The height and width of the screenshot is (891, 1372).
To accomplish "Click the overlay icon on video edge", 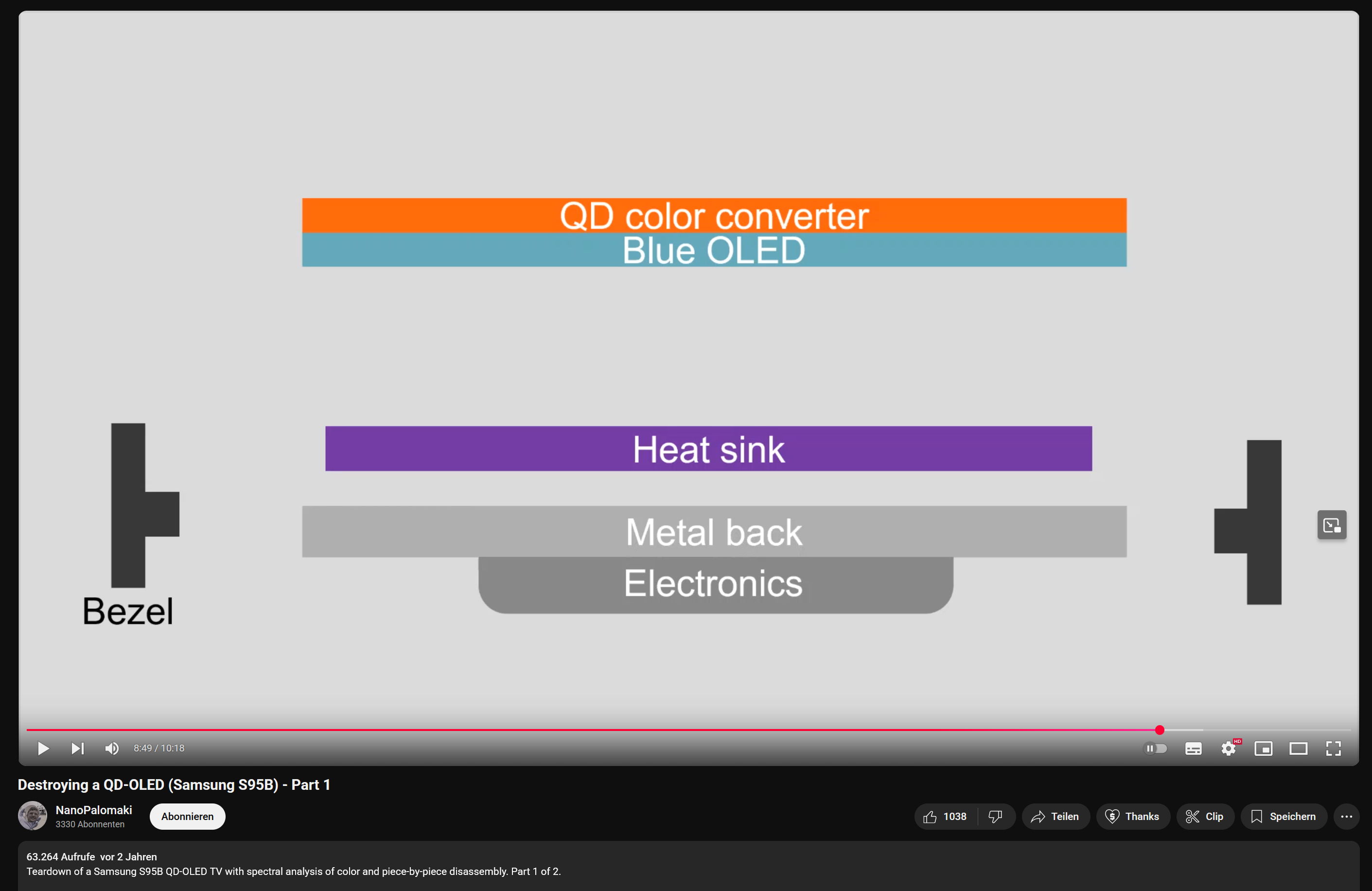I will pos(1332,525).
